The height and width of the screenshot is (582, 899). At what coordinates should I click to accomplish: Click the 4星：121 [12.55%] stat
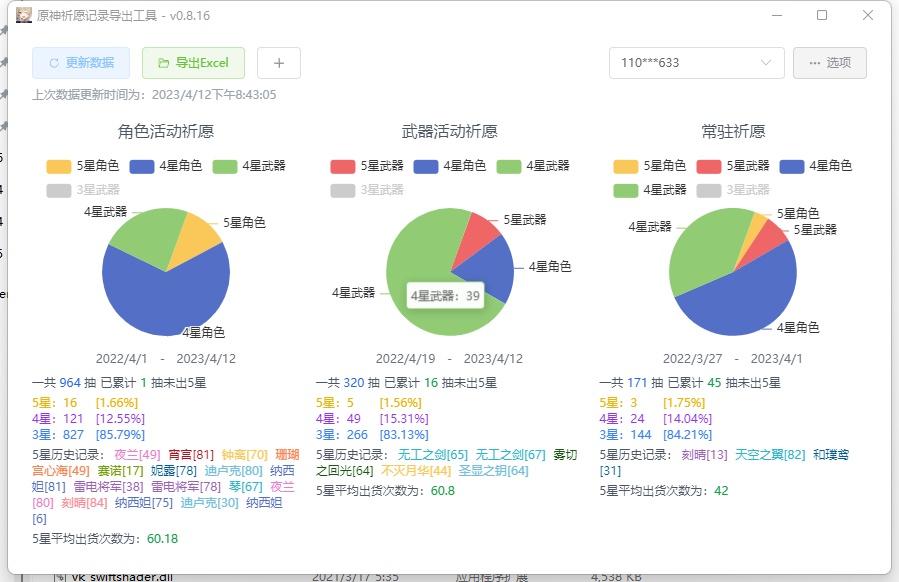pos(88,419)
